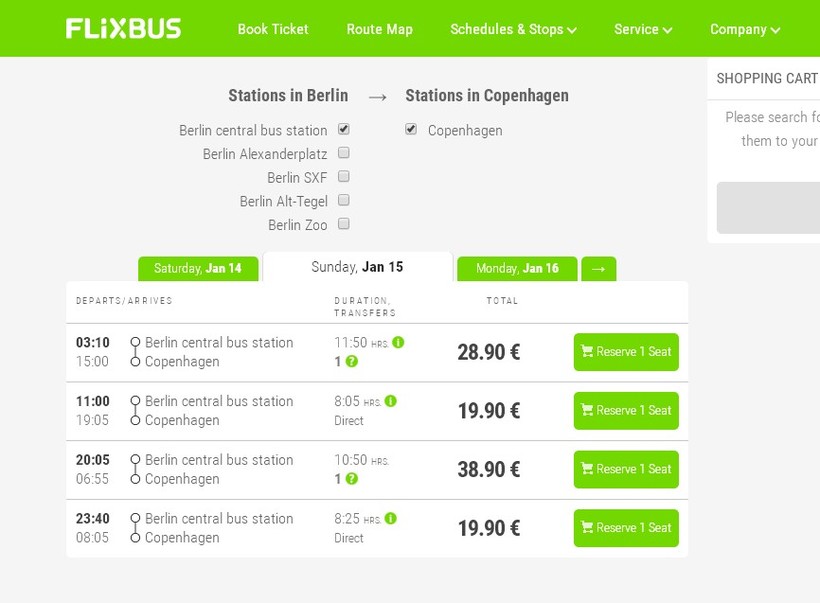This screenshot has width=820, height=603.
Task: Expand the Company dropdown
Action: coord(745,29)
